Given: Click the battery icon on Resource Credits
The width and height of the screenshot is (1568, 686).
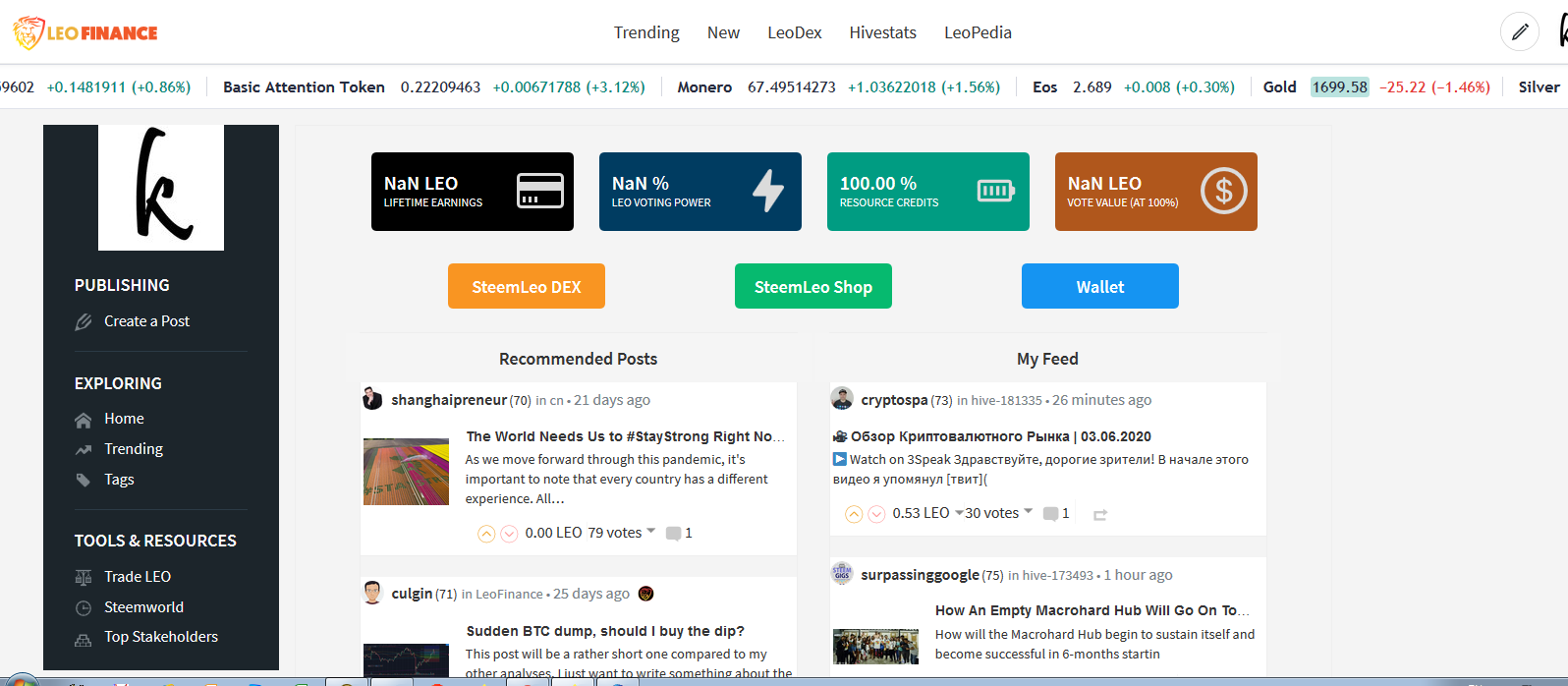Looking at the screenshot, I should (996, 191).
